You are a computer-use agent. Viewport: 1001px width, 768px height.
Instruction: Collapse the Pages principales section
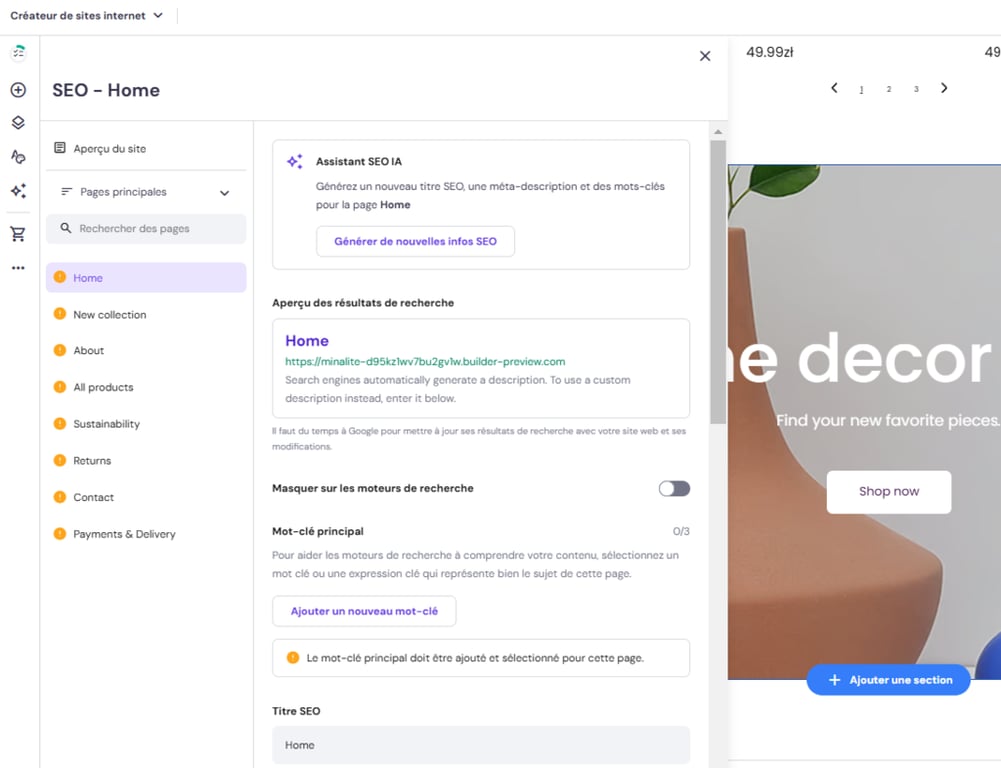pos(225,191)
